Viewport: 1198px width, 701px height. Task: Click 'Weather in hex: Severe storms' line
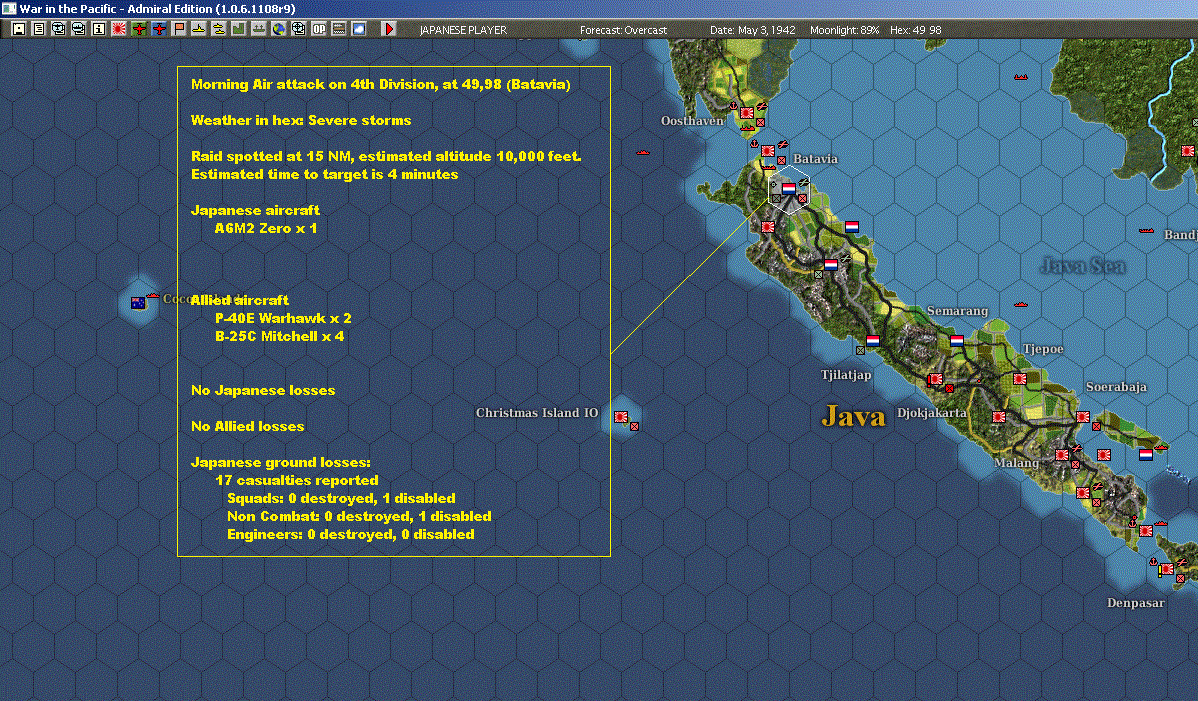(x=301, y=120)
